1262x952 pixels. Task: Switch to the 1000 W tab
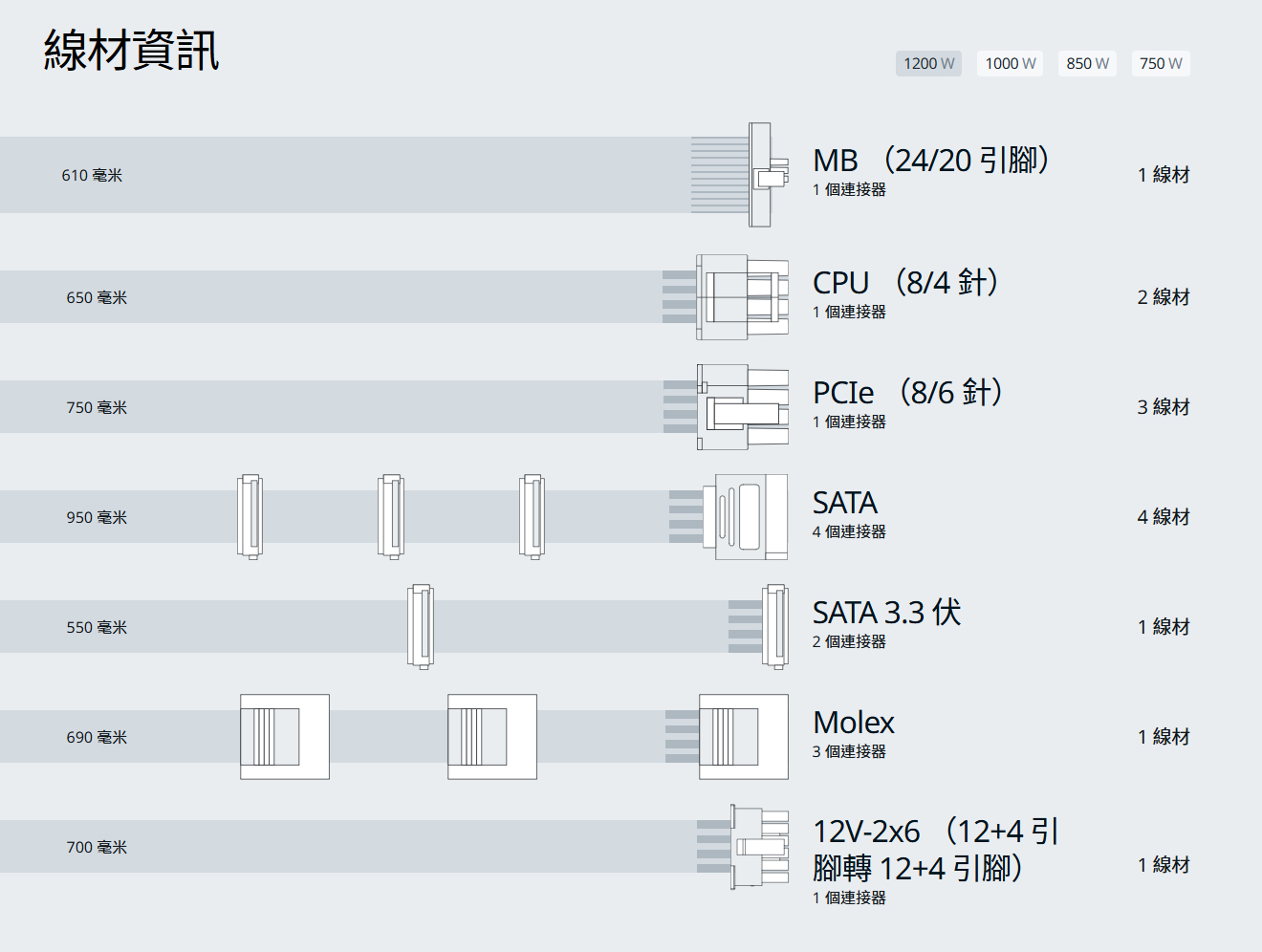click(1010, 64)
